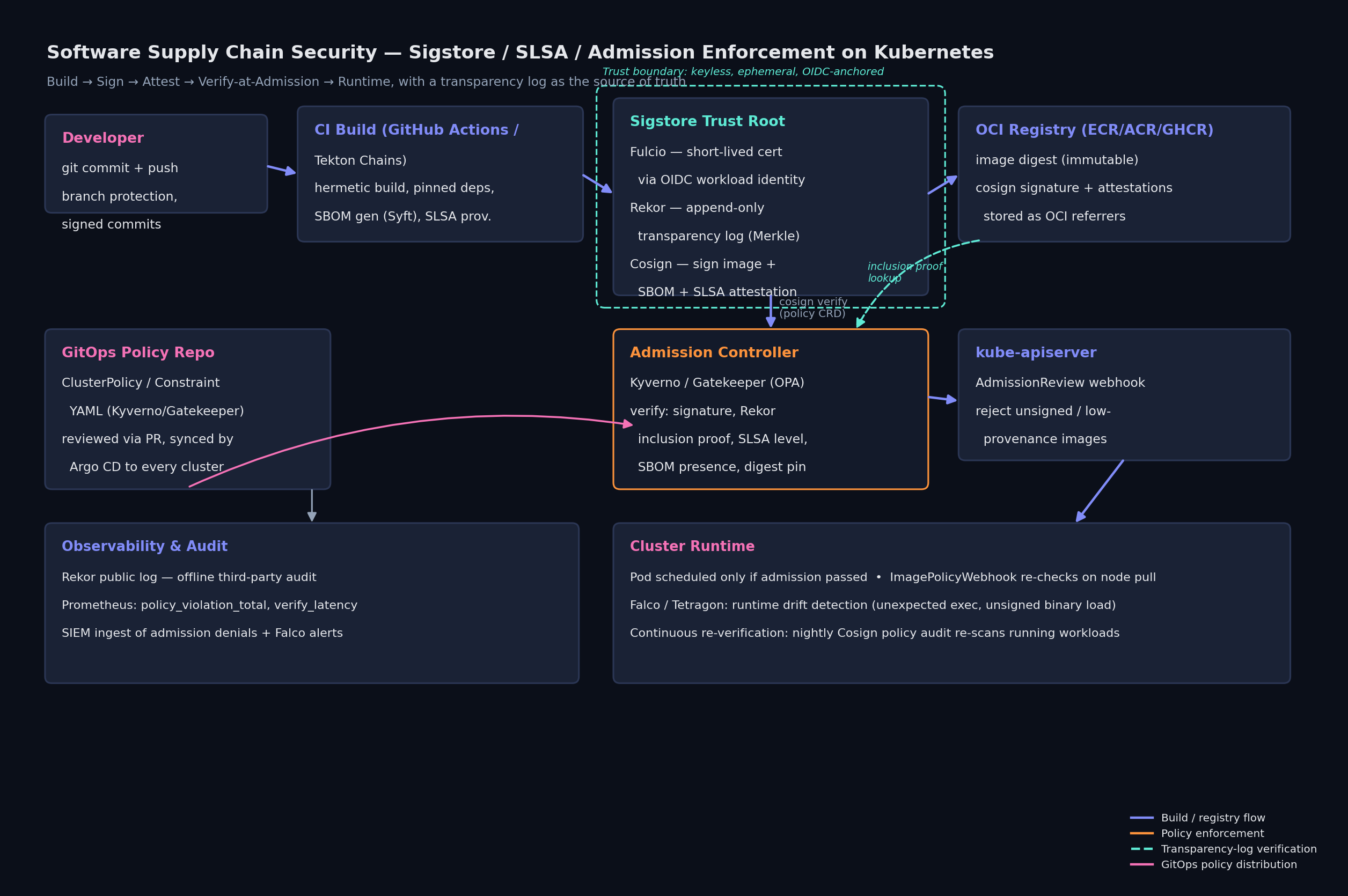Image resolution: width=1348 pixels, height=896 pixels.
Task: Click the Prometheus policy_violation_total line
Action: [x=210, y=606]
